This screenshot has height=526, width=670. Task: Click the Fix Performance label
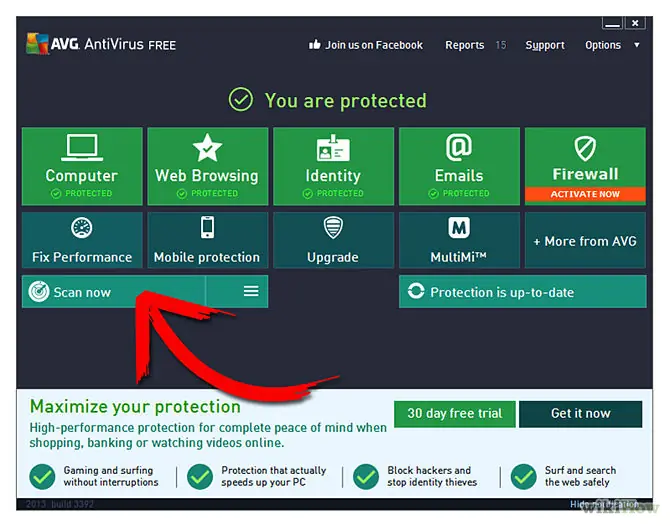click(82, 257)
